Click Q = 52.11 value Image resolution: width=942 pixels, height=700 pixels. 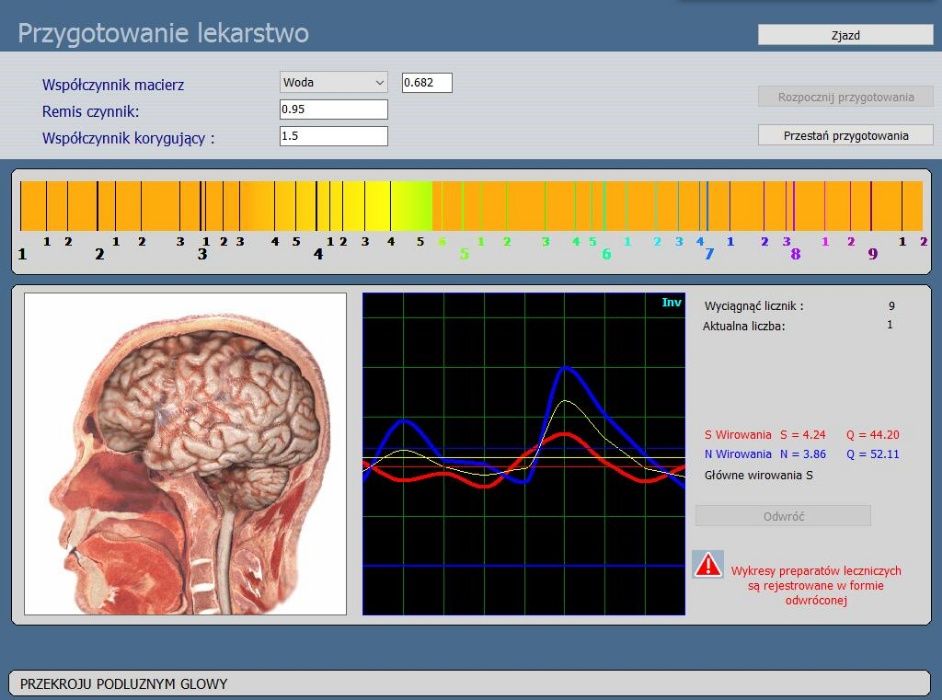point(872,454)
